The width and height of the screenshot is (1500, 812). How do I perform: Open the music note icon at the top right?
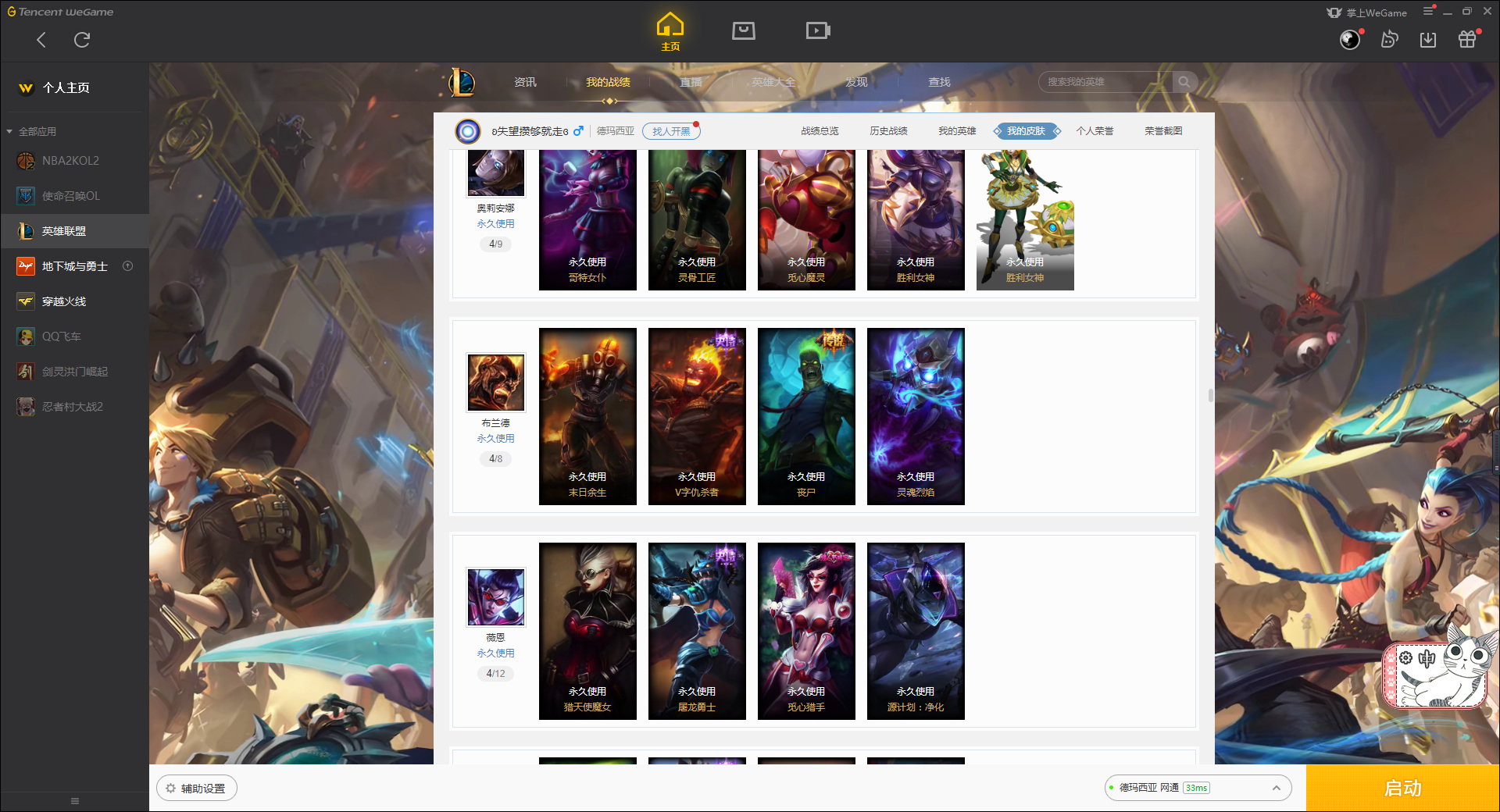[1389, 39]
